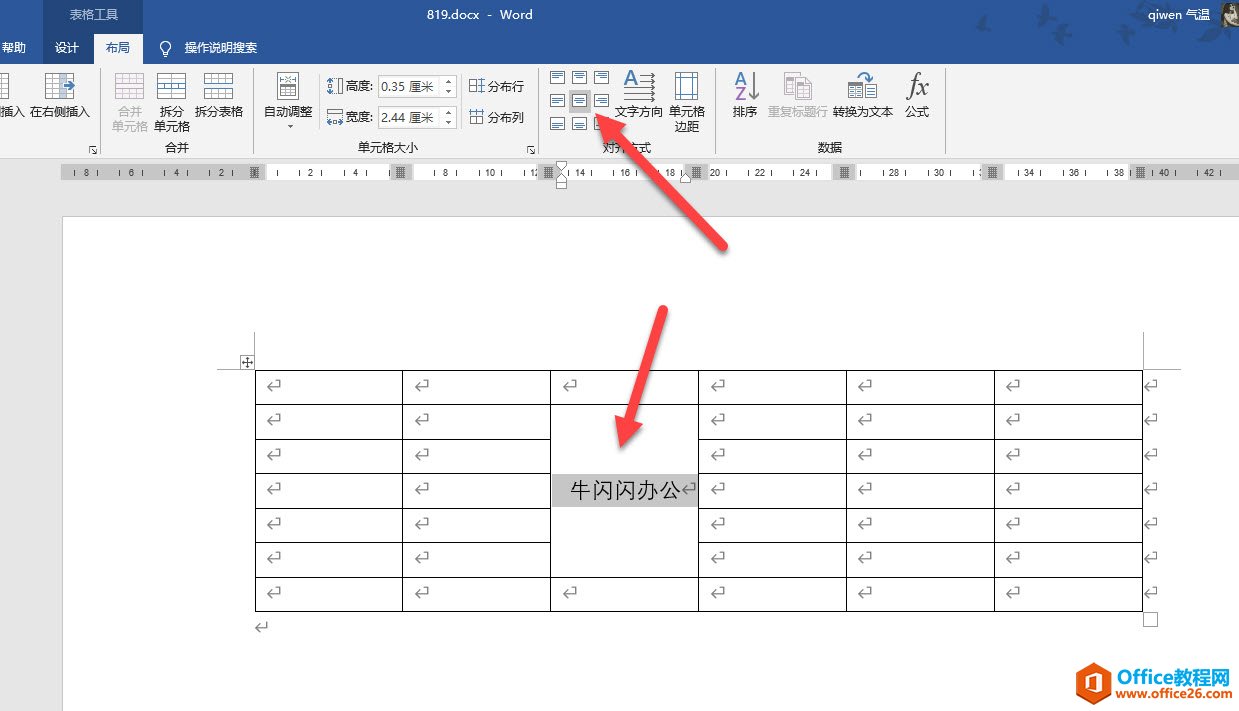Image resolution: width=1239 pixels, height=711 pixels.
Task: Open the Cell Size dialog launcher arrow
Action: (531, 149)
